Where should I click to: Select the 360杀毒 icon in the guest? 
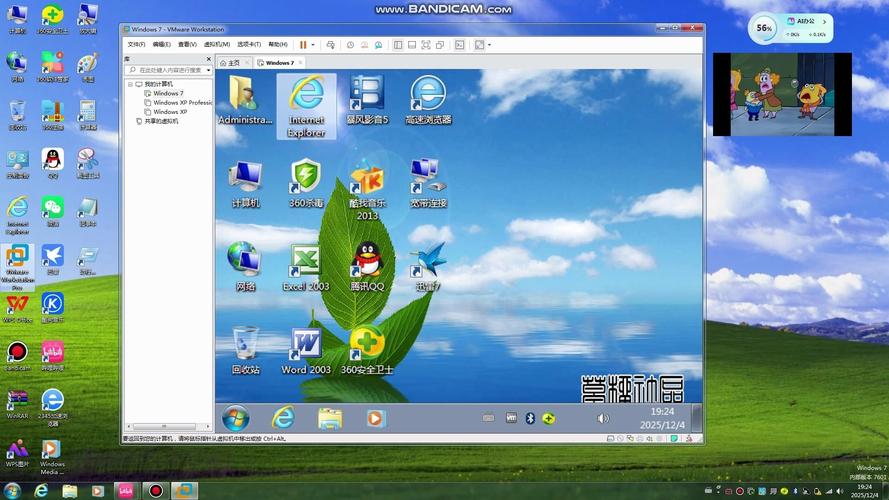306,183
